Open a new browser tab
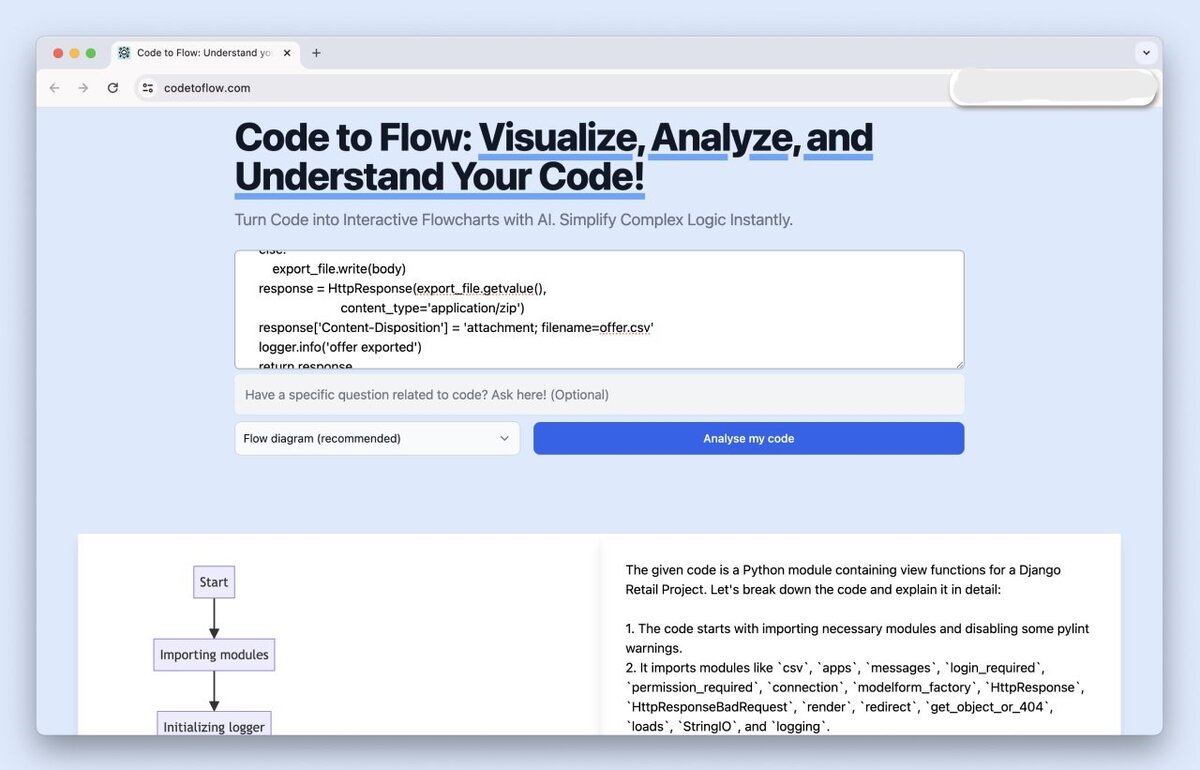 [x=316, y=53]
